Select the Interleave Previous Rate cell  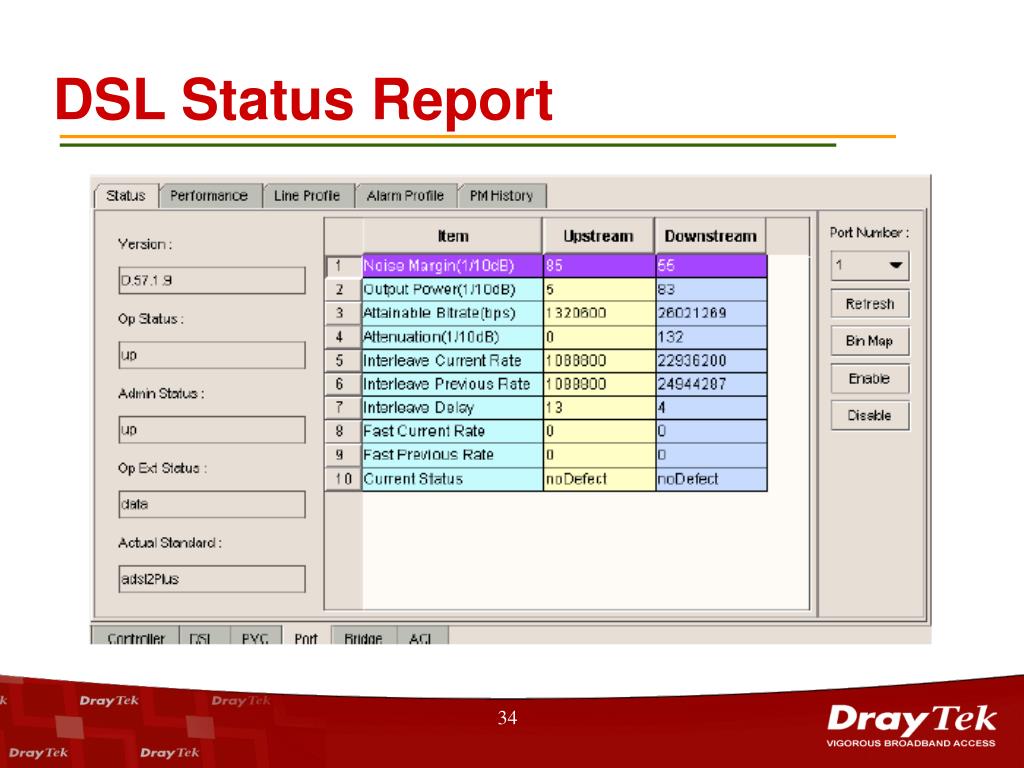tap(453, 384)
